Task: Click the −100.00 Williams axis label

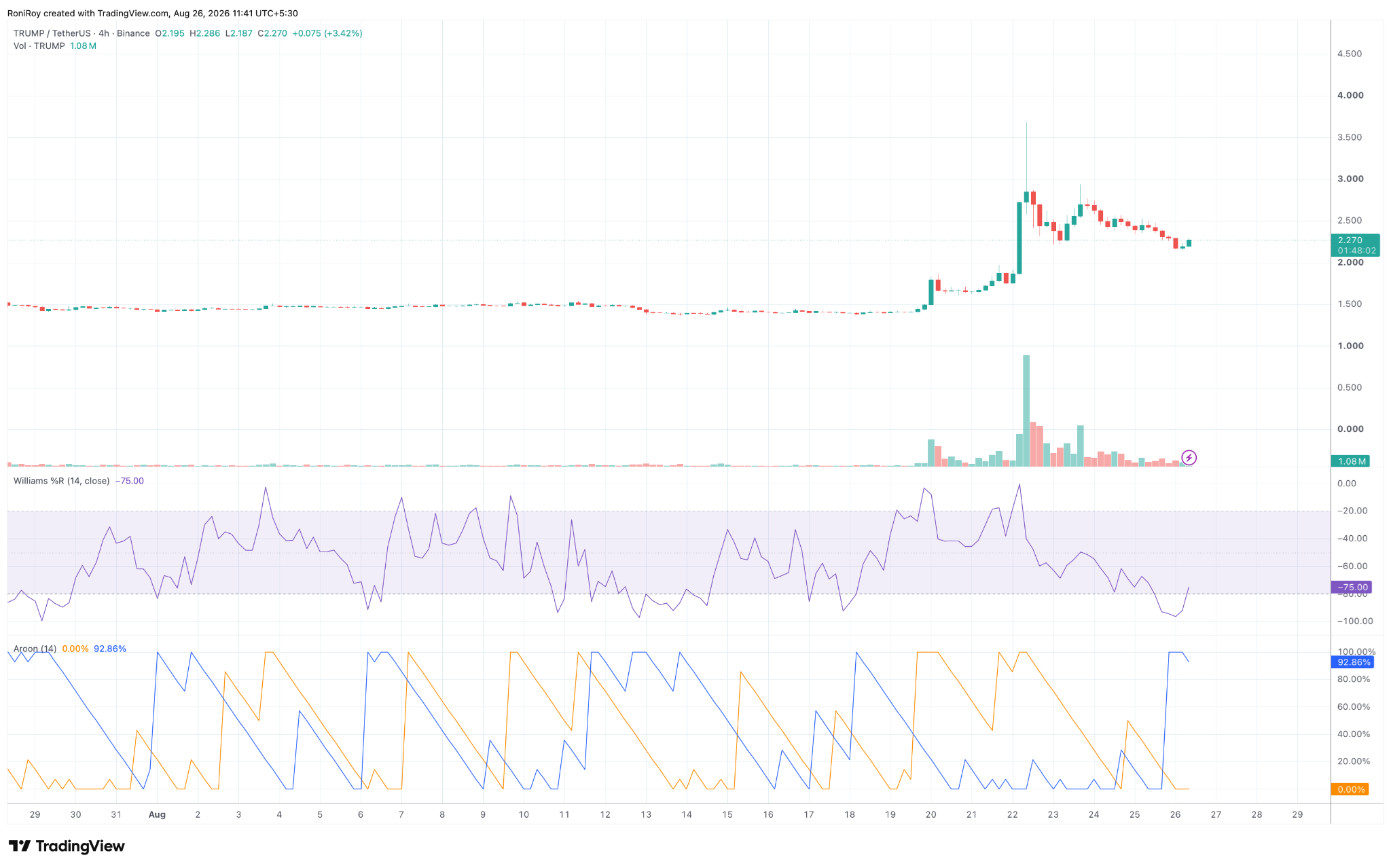Action: 1354,621
